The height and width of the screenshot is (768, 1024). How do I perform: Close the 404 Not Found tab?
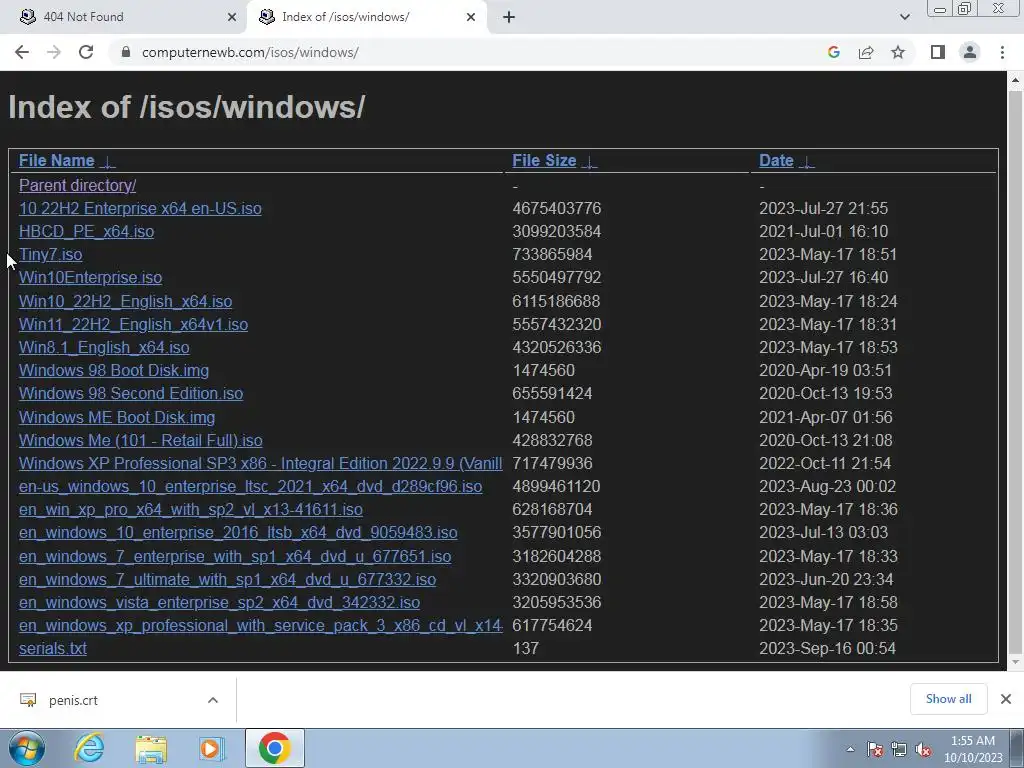click(x=232, y=17)
